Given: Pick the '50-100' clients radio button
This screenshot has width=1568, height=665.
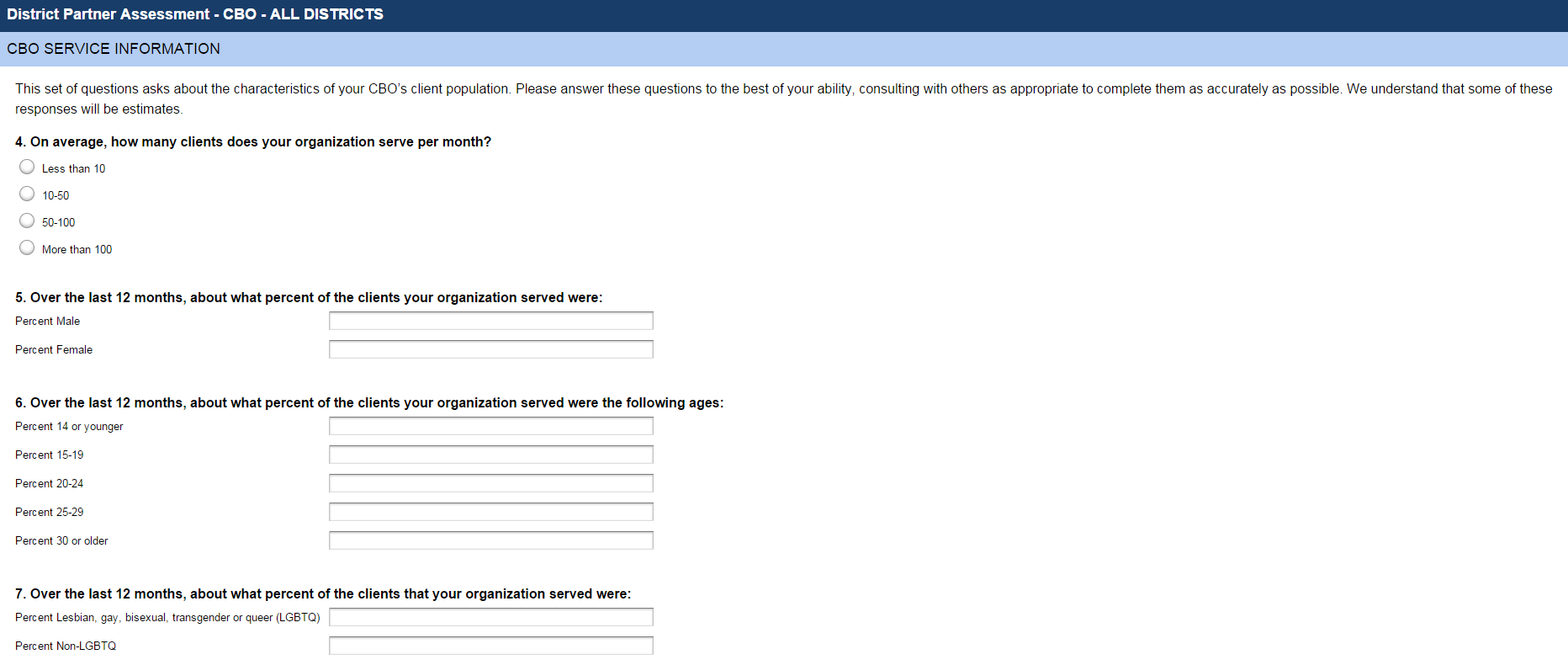Looking at the screenshot, I should pos(27,221).
